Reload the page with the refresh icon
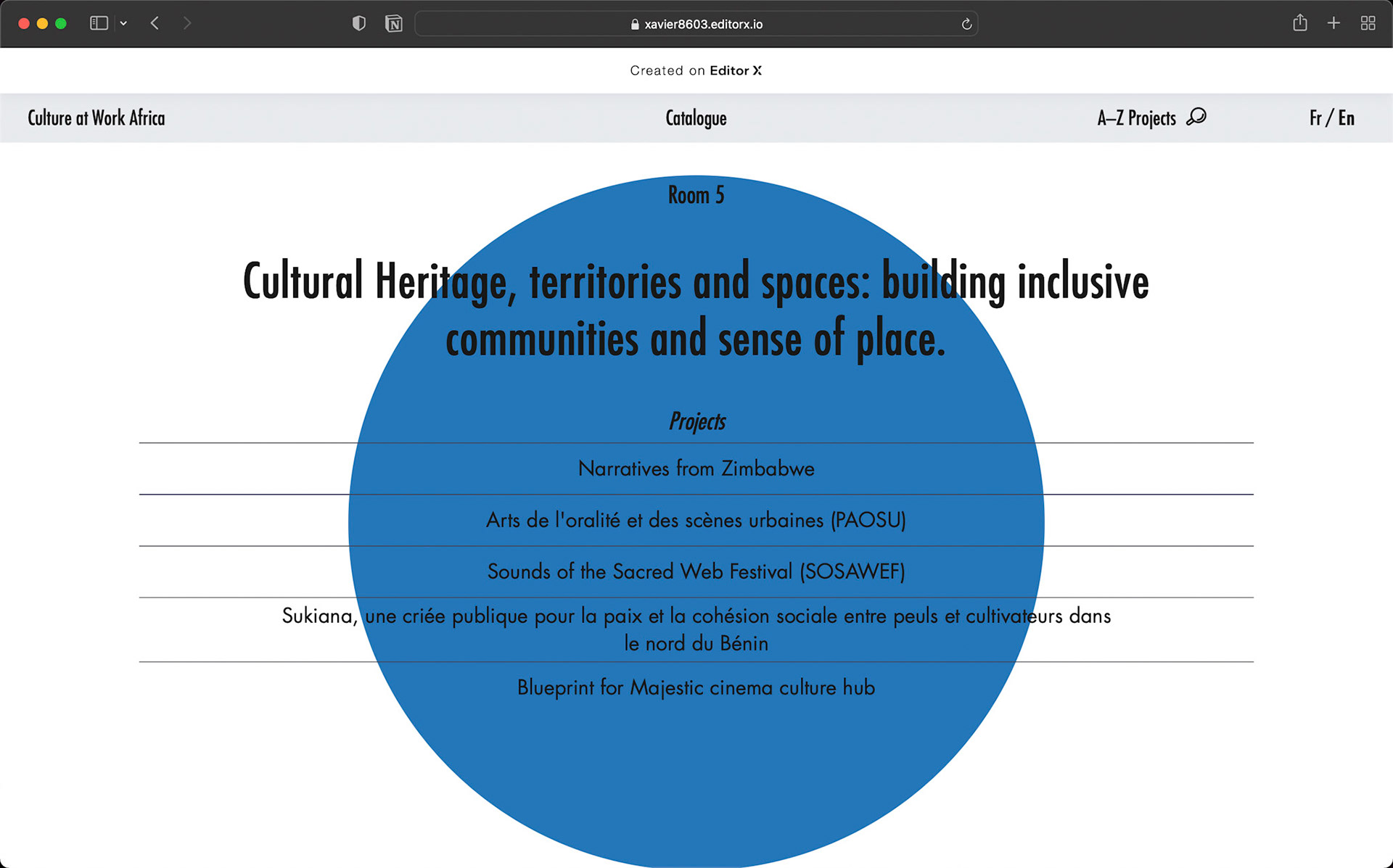 (x=966, y=24)
